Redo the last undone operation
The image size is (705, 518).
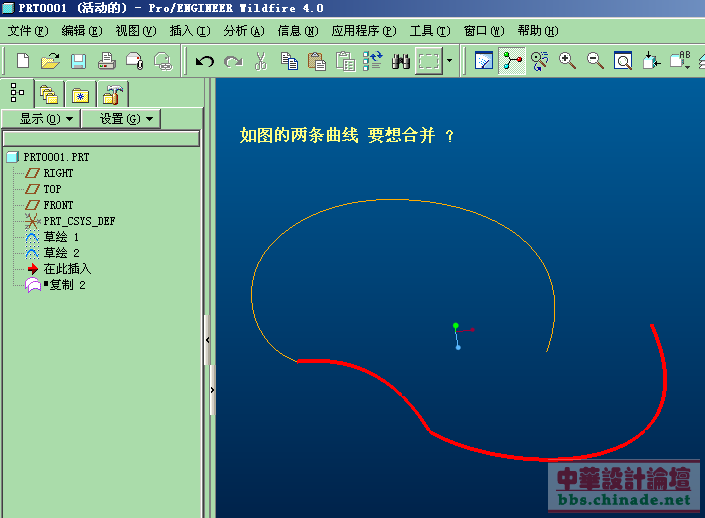click(x=233, y=61)
